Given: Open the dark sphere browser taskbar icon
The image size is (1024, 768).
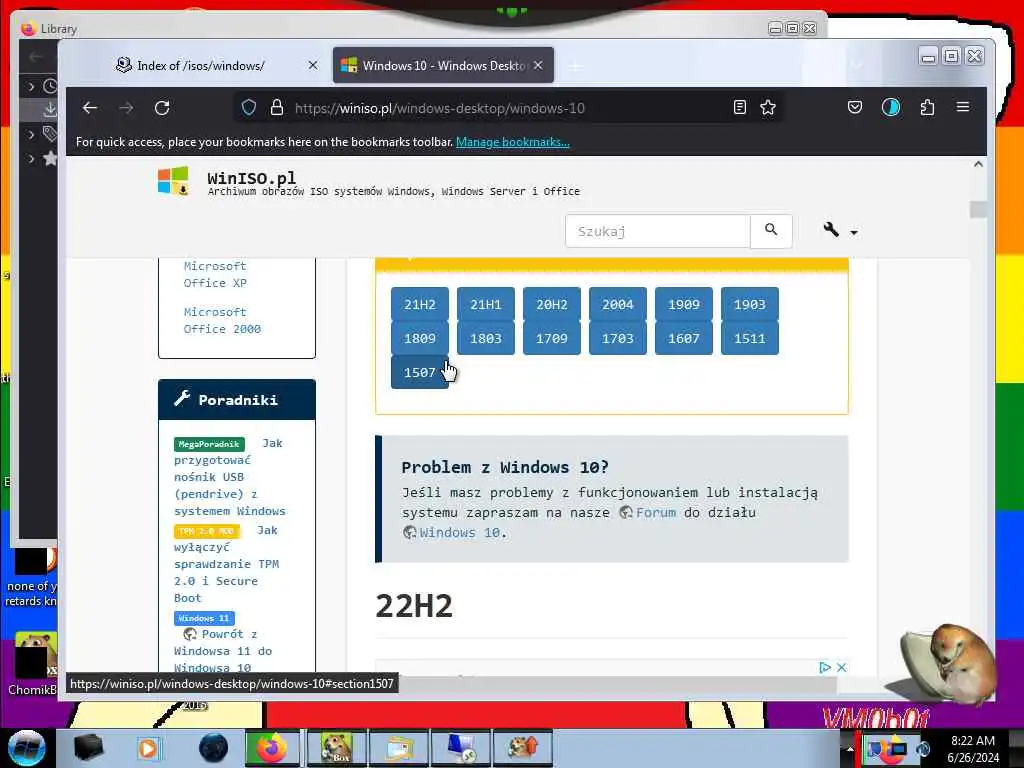Looking at the screenshot, I should (x=213, y=748).
